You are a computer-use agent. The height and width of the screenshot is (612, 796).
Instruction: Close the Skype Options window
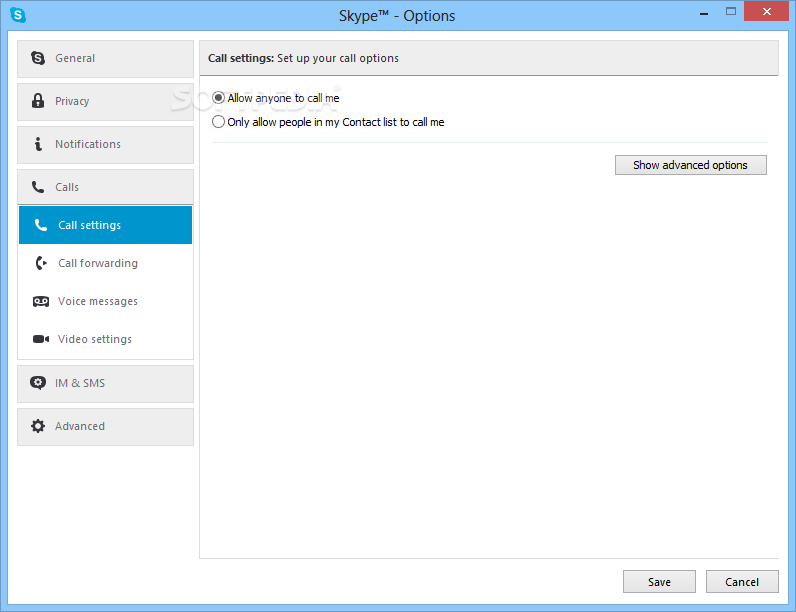click(x=767, y=11)
